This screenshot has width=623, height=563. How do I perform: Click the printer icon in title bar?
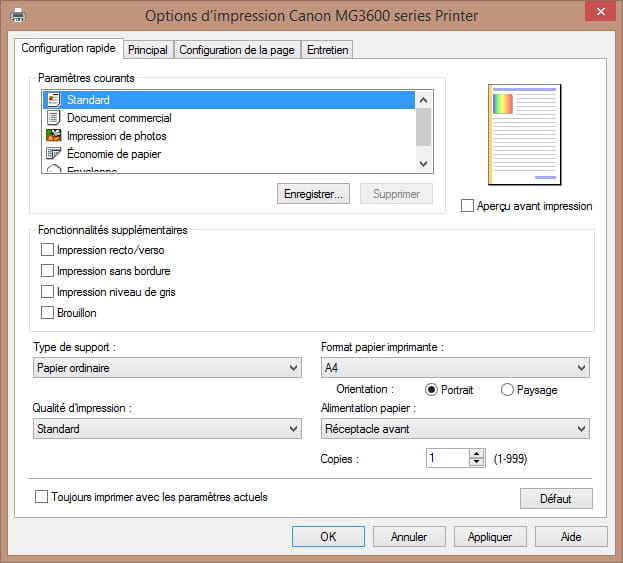(18, 15)
